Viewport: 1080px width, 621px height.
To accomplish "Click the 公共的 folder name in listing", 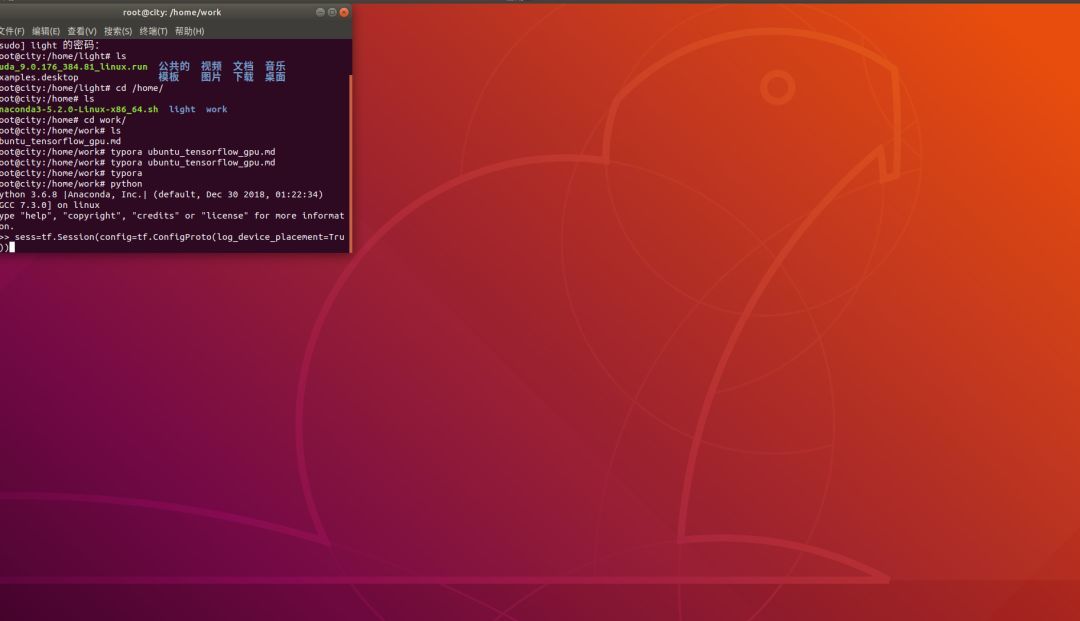I will [x=174, y=66].
